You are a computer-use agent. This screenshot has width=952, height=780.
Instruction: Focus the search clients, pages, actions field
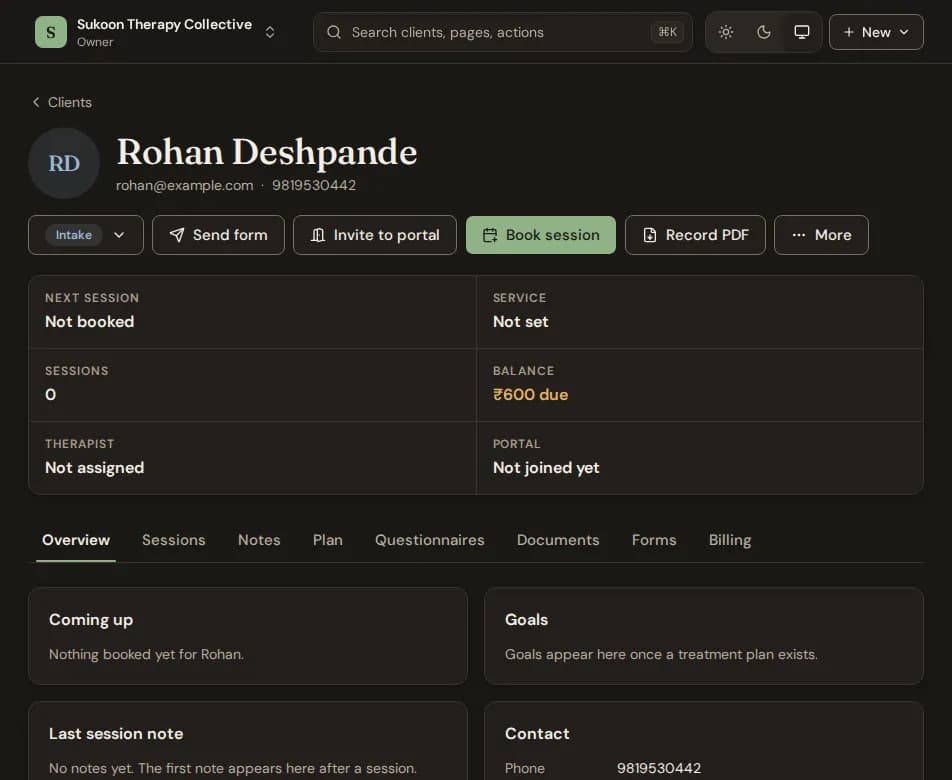pos(503,32)
